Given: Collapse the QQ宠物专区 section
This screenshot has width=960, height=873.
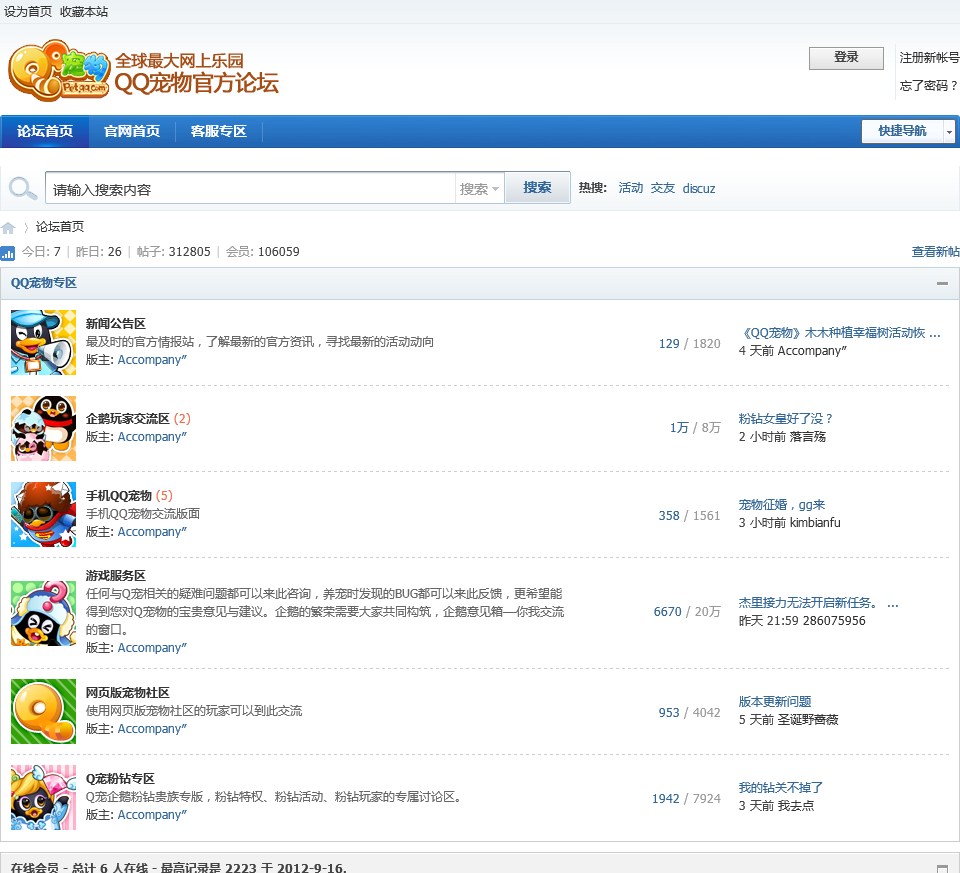Looking at the screenshot, I should click(x=942, y=283).
